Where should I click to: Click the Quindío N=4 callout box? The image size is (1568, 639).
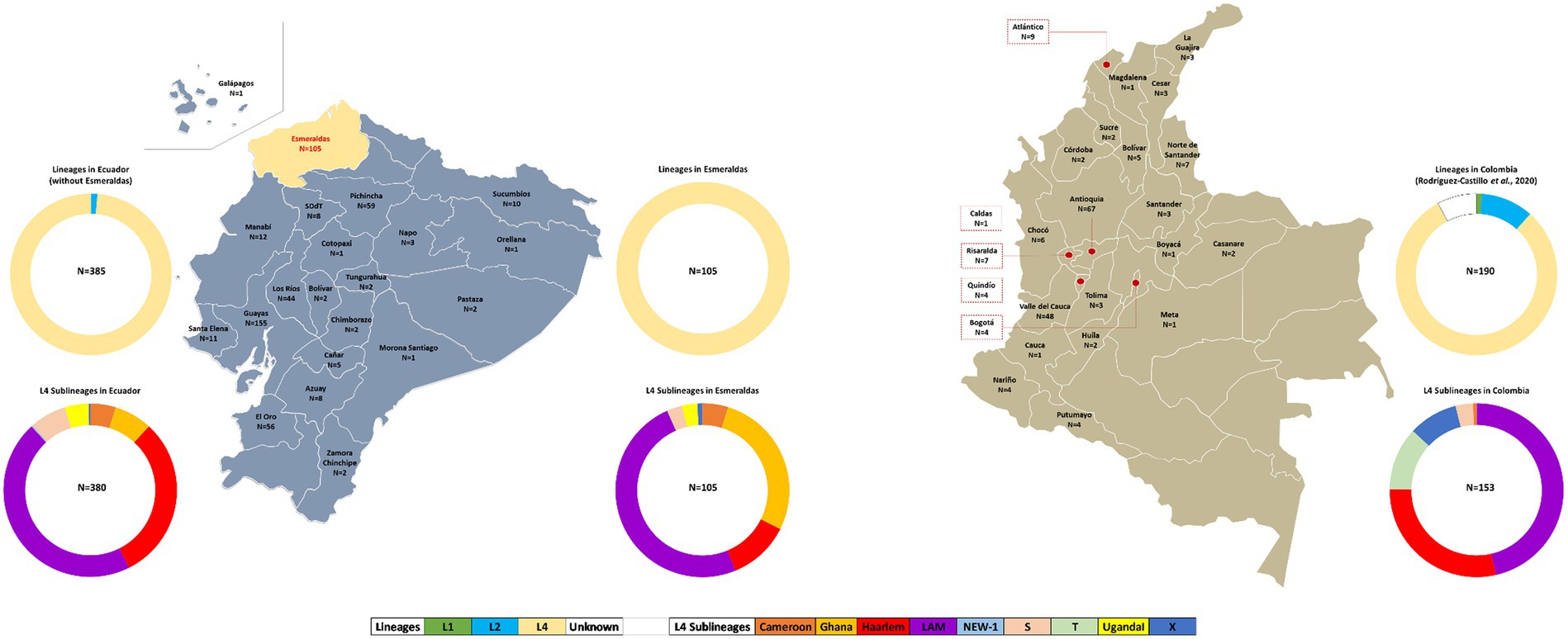(x=981, y=290)
